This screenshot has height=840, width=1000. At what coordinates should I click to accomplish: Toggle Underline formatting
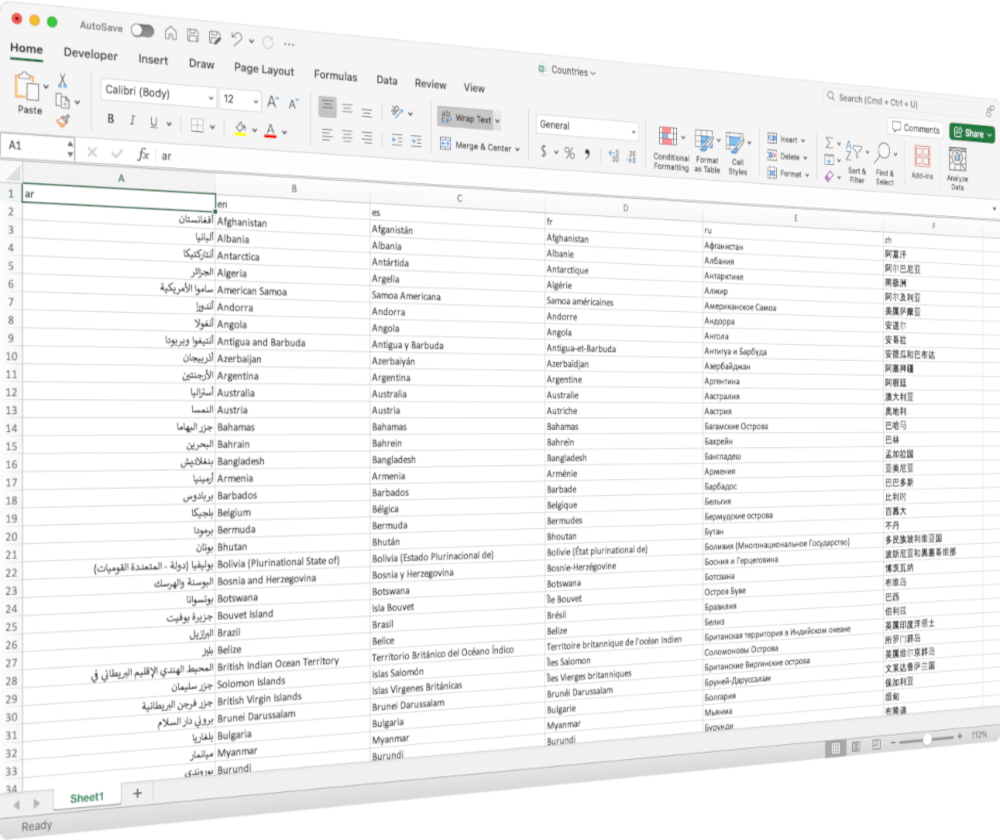click(x=153, y=122)
